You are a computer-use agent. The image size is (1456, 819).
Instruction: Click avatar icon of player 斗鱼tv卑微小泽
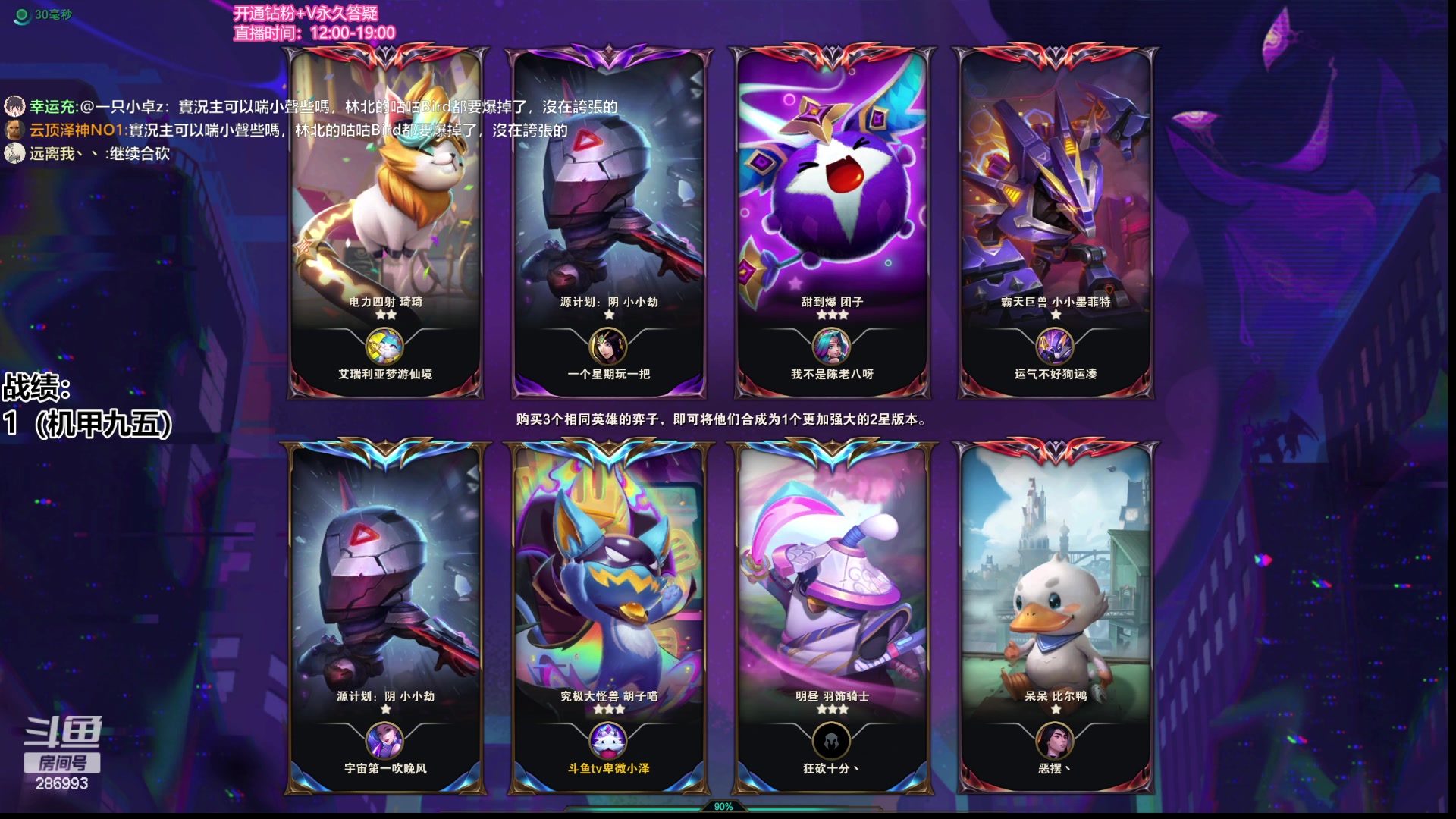pyautogui.click(x=608, y=741)
